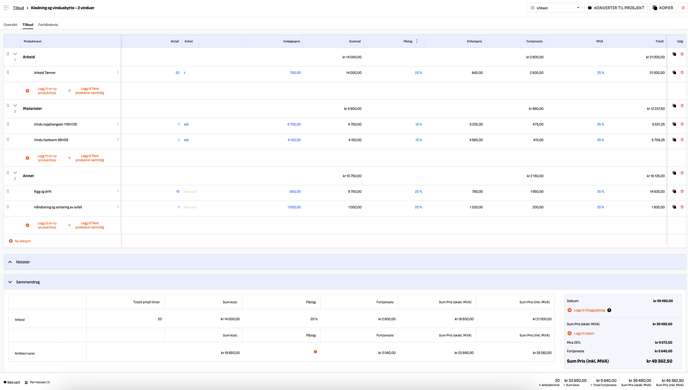This screenshot has height=390, width=688.
Task: Click the KONVERTER TIL PROSJEKT button
Action: (616, 8)
